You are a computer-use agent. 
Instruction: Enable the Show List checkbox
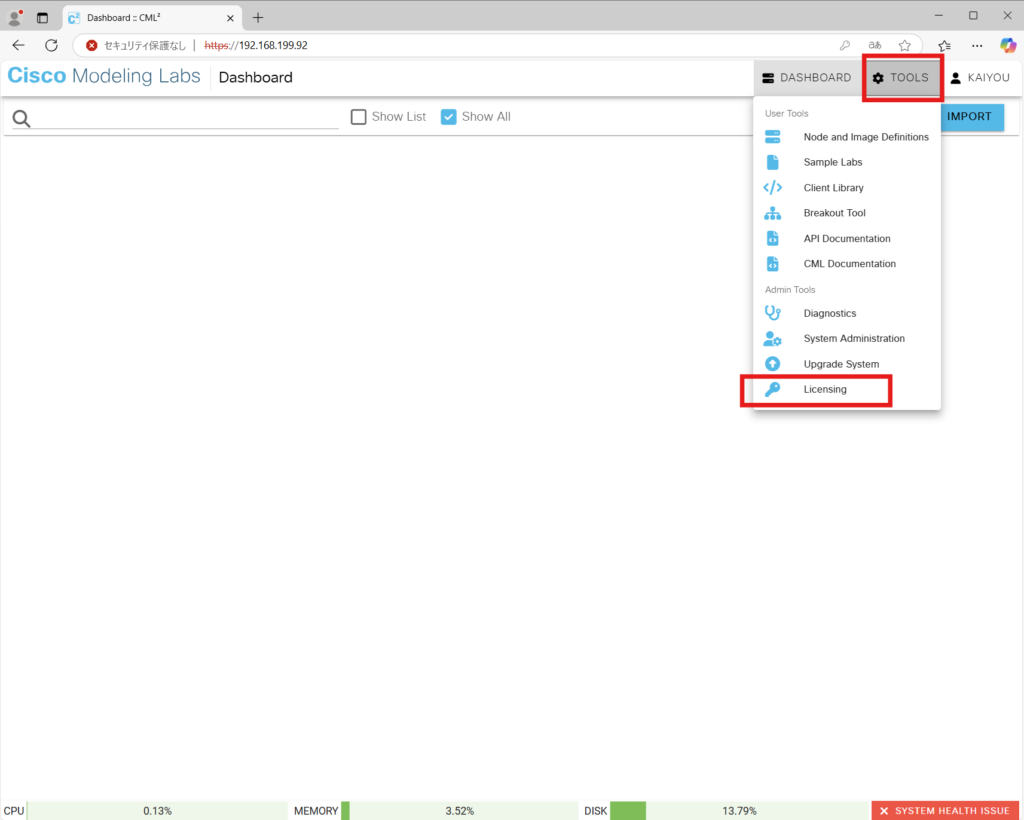(x=359, y=117)
